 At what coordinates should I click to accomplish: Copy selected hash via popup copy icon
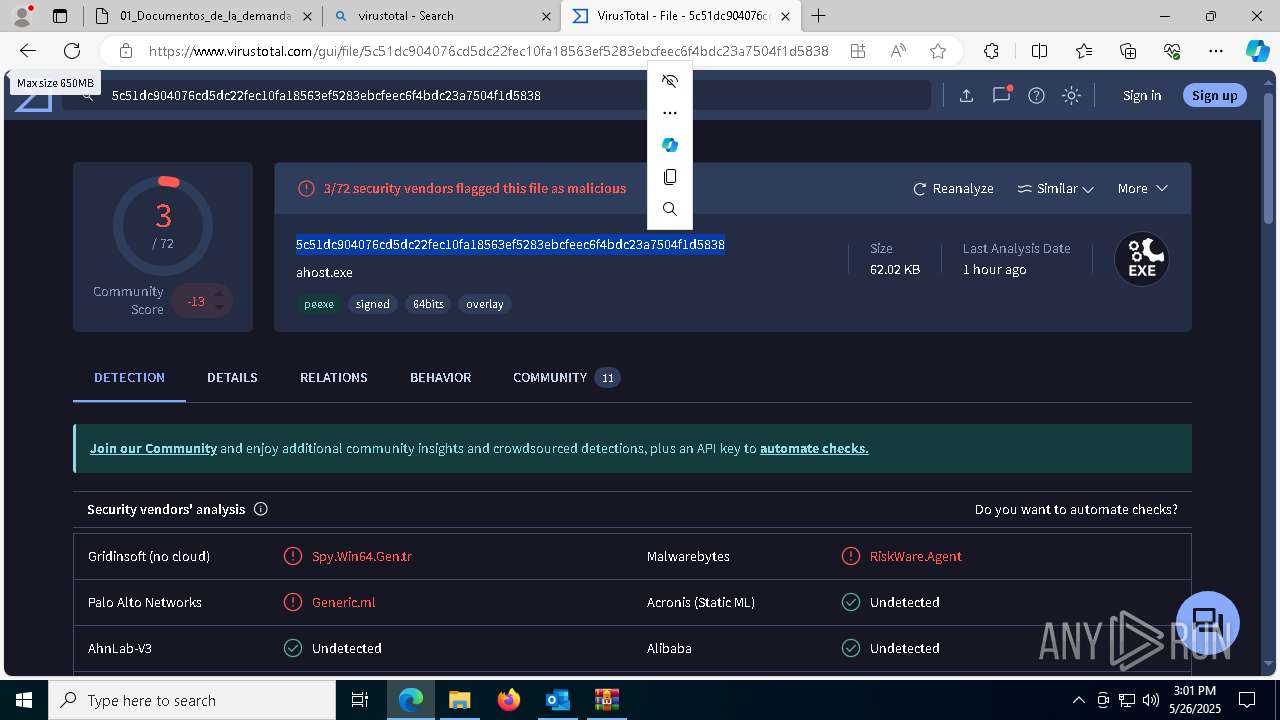(x=670, y=177)
